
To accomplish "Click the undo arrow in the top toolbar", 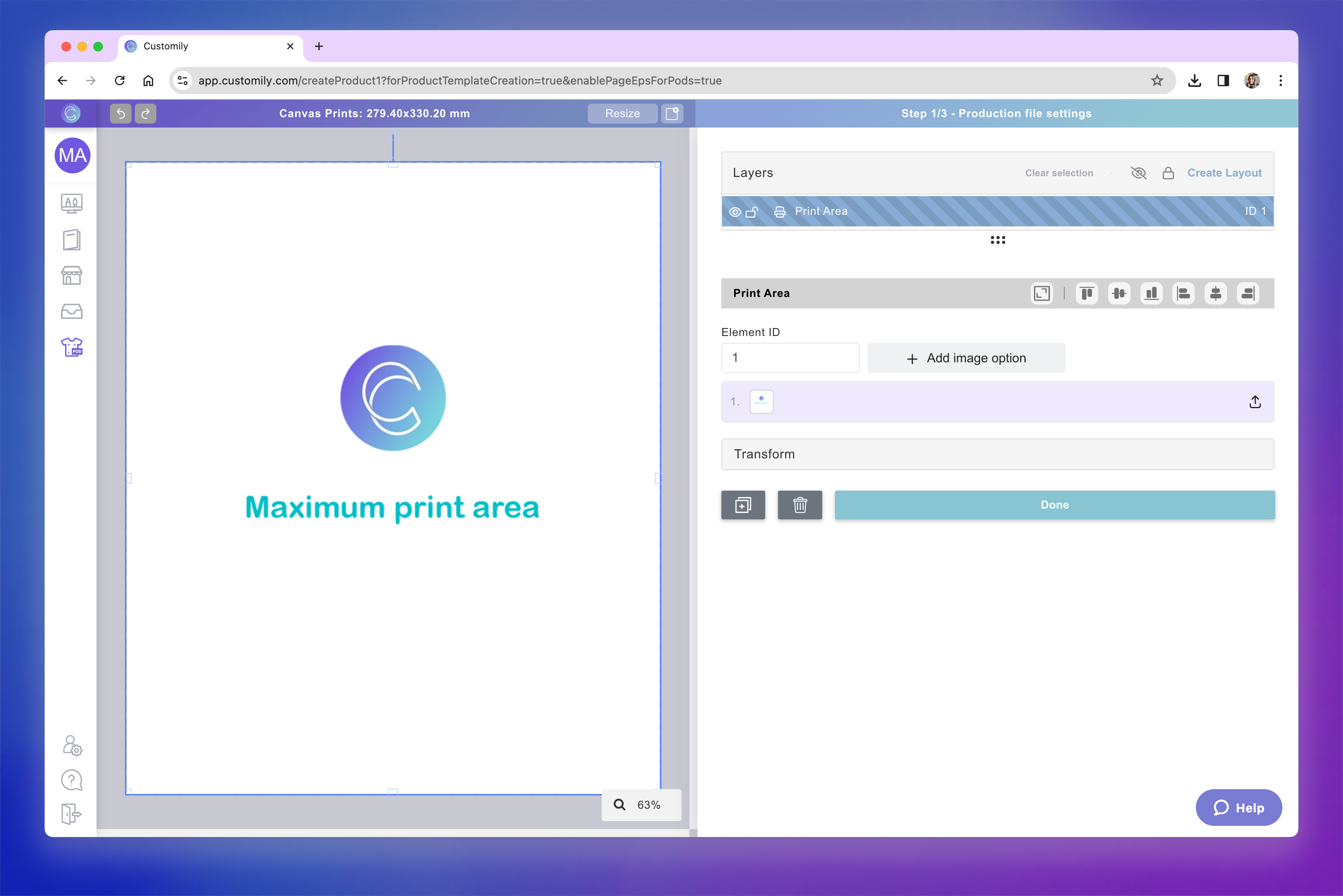I will [x=120, y=113].
